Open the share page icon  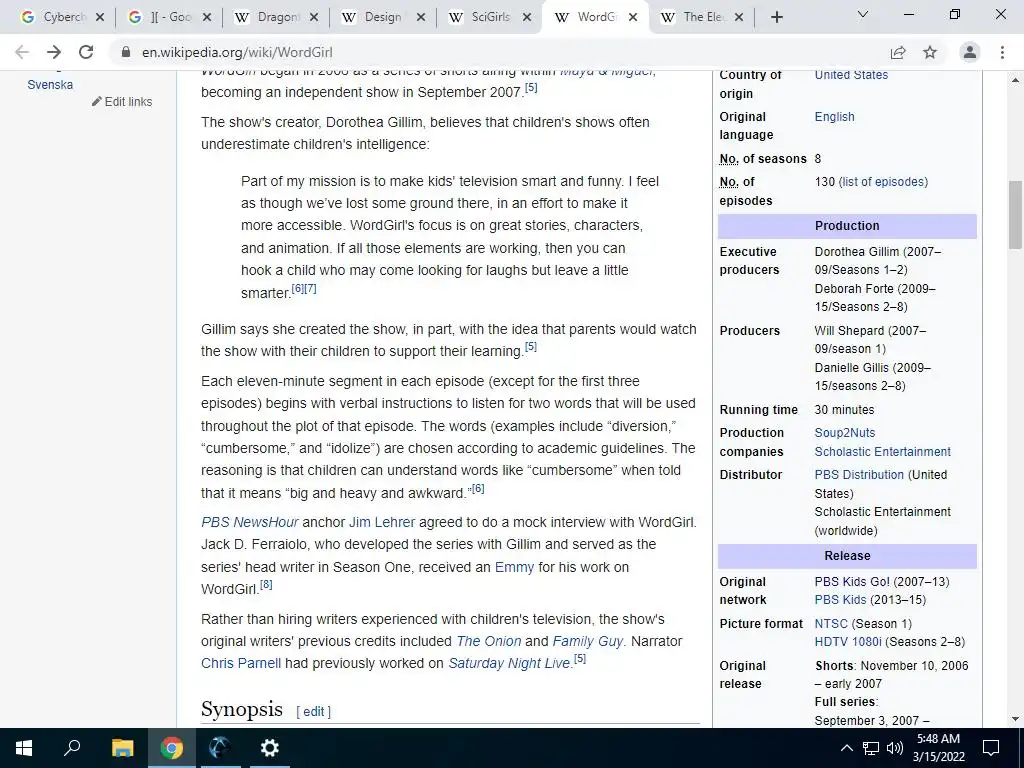(898, 52)
